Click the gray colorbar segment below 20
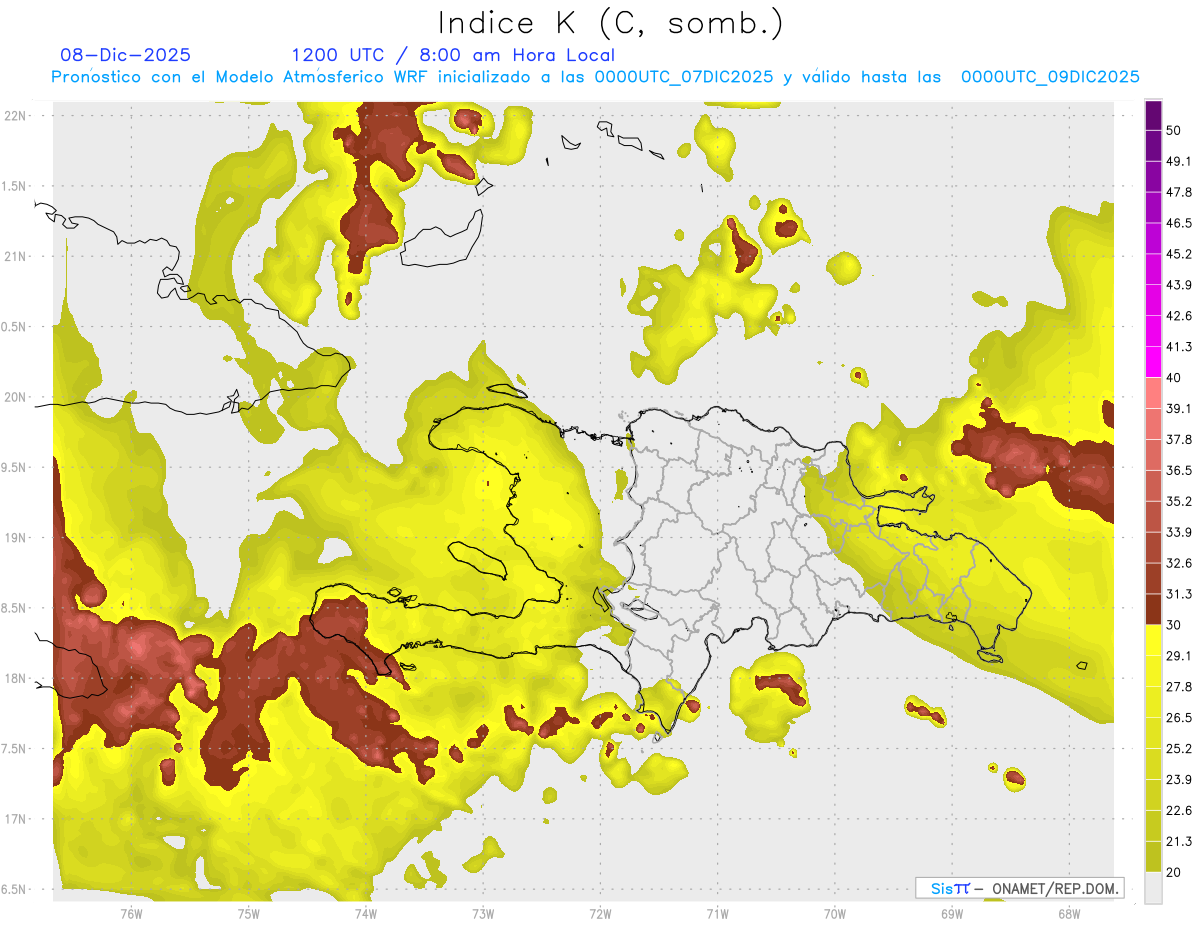The height and width of the screenshot is (927, 1200). click(1153, 887)
